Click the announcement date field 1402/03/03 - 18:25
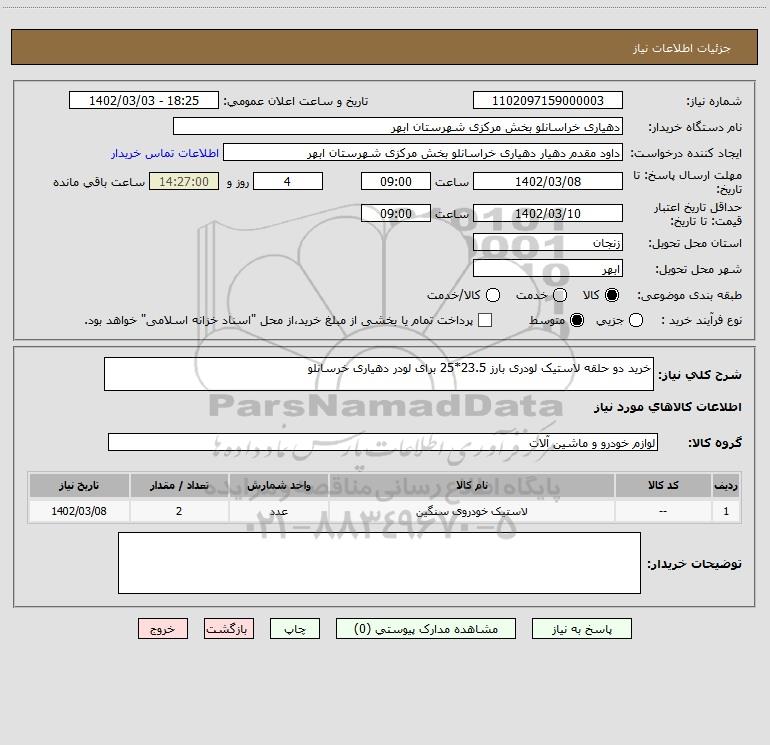 click(144, 101)
